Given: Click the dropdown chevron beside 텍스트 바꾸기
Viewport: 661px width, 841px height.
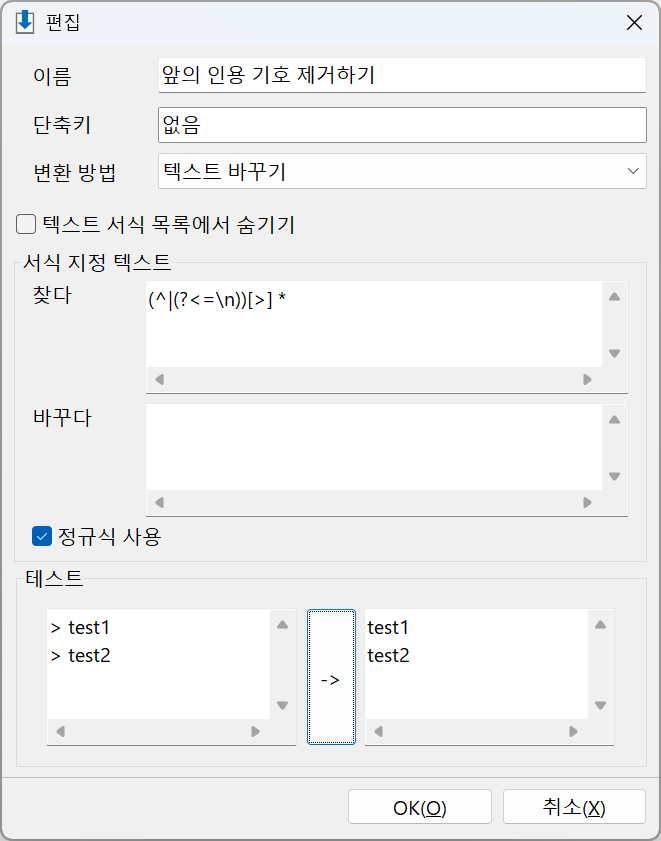Looking at the screenshot, I should (x=633, y=171).
